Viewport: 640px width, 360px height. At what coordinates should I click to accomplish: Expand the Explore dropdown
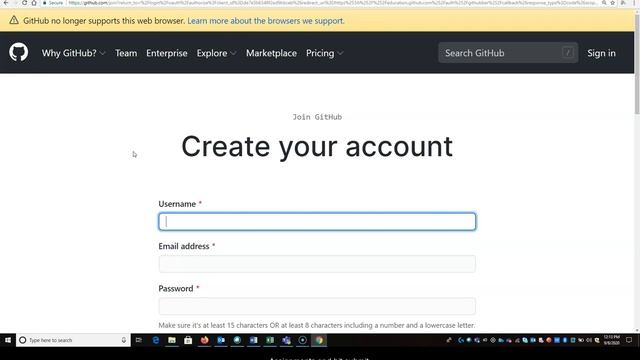pyautogui.click(x=216, y=53)
